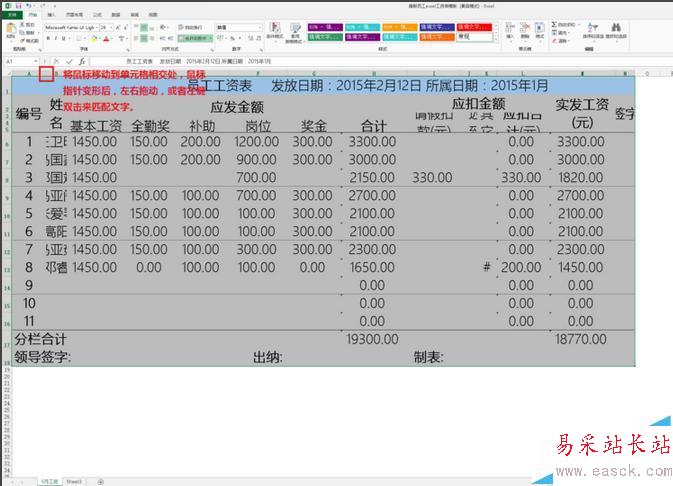The width and height of the screenshot is (673, 486).
Task: Open the number format dropdown
Action: [260, 27]
